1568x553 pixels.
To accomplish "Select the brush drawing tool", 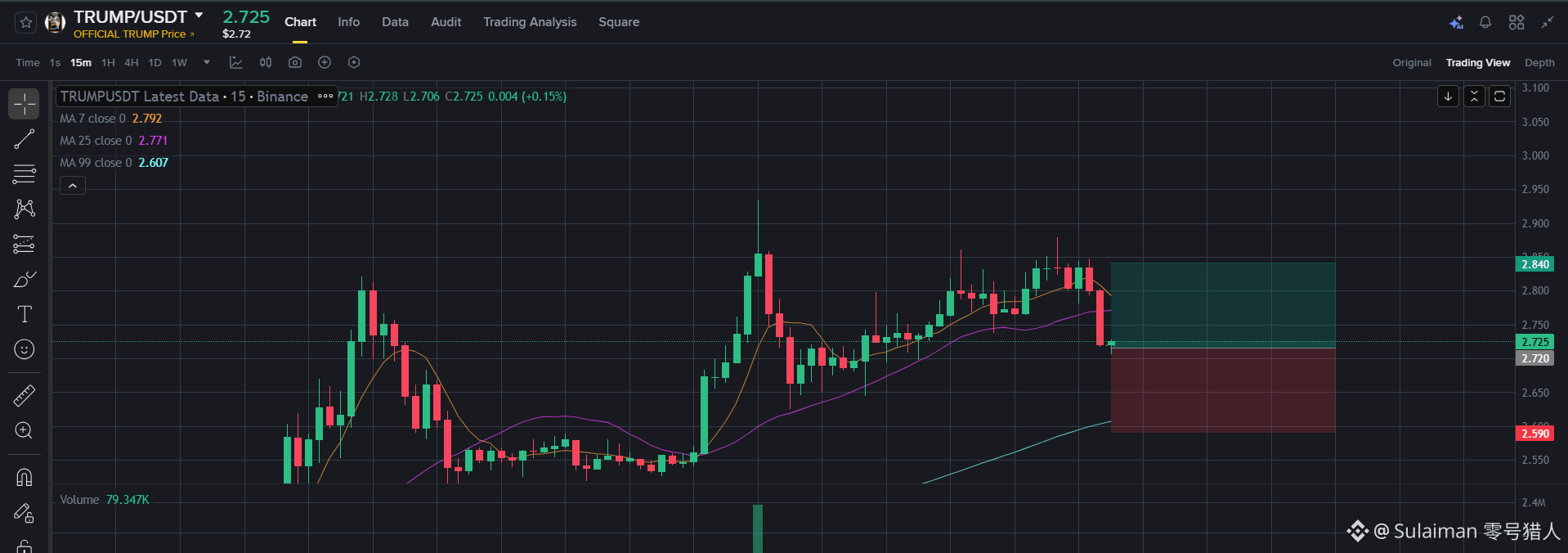I will 25,279.
